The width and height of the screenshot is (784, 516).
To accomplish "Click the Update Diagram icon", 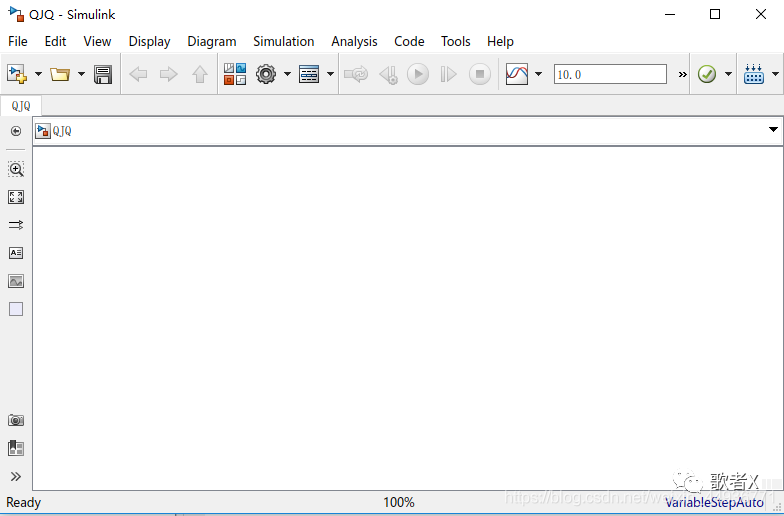I will point(356,74).
